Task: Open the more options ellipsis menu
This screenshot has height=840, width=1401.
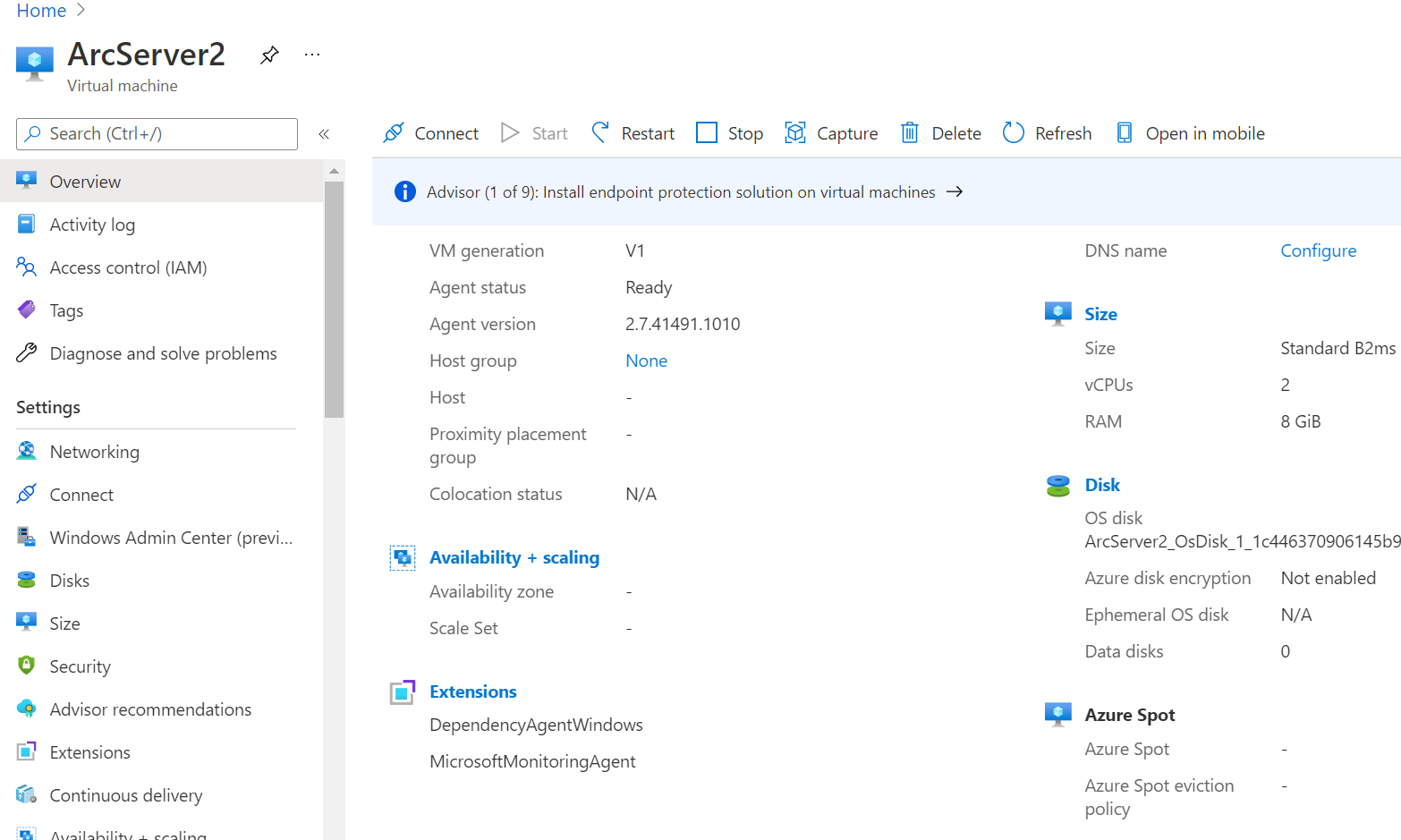Action: point(312,55)
